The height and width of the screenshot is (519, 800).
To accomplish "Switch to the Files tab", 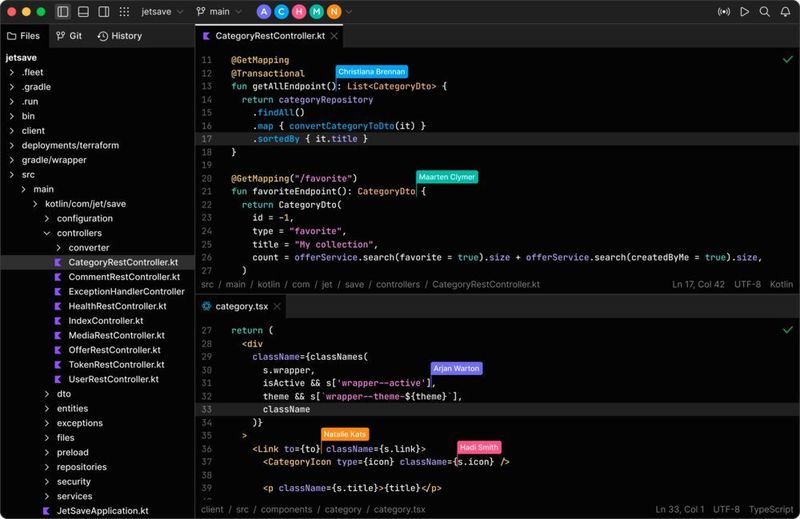I will [23, 36].
